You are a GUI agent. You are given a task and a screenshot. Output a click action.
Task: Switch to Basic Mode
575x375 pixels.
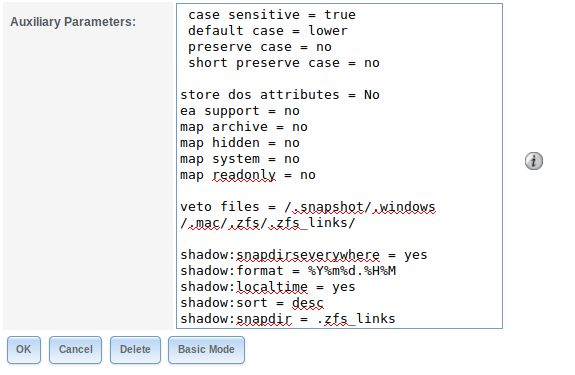pos(206,350)
